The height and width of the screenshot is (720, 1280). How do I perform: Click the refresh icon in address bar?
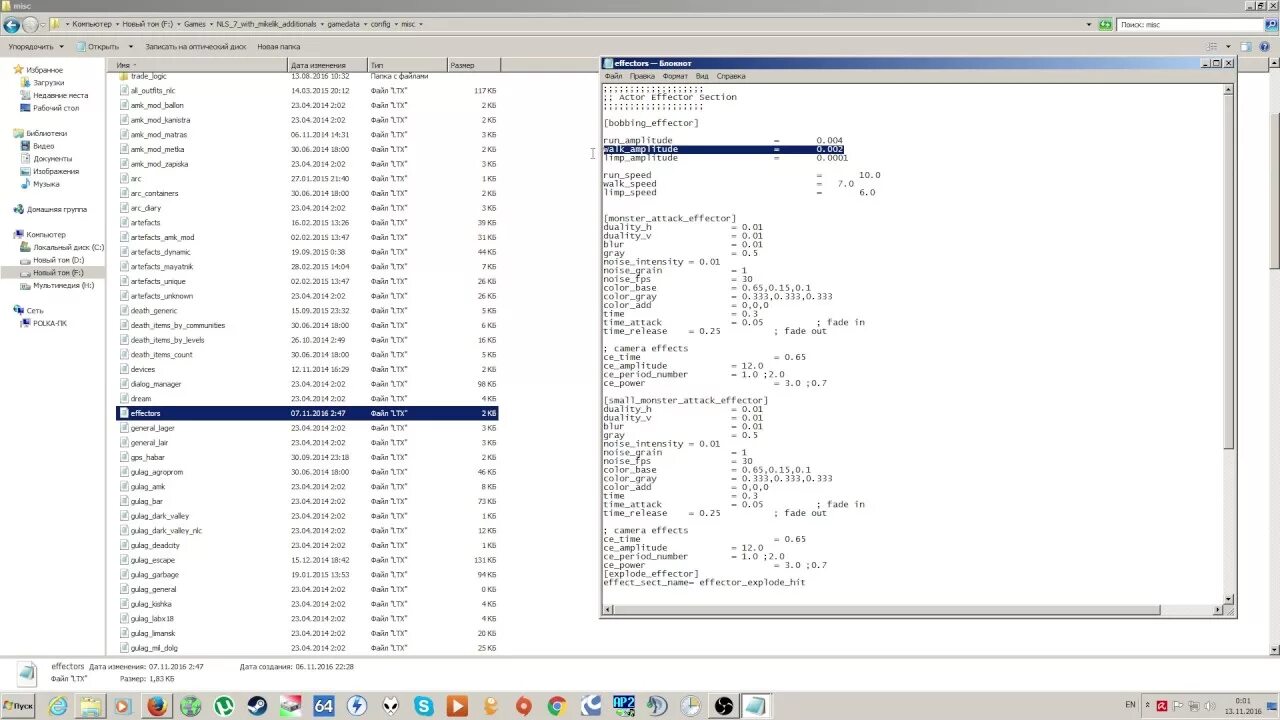pyautogui.click(x=1105, y=24)
